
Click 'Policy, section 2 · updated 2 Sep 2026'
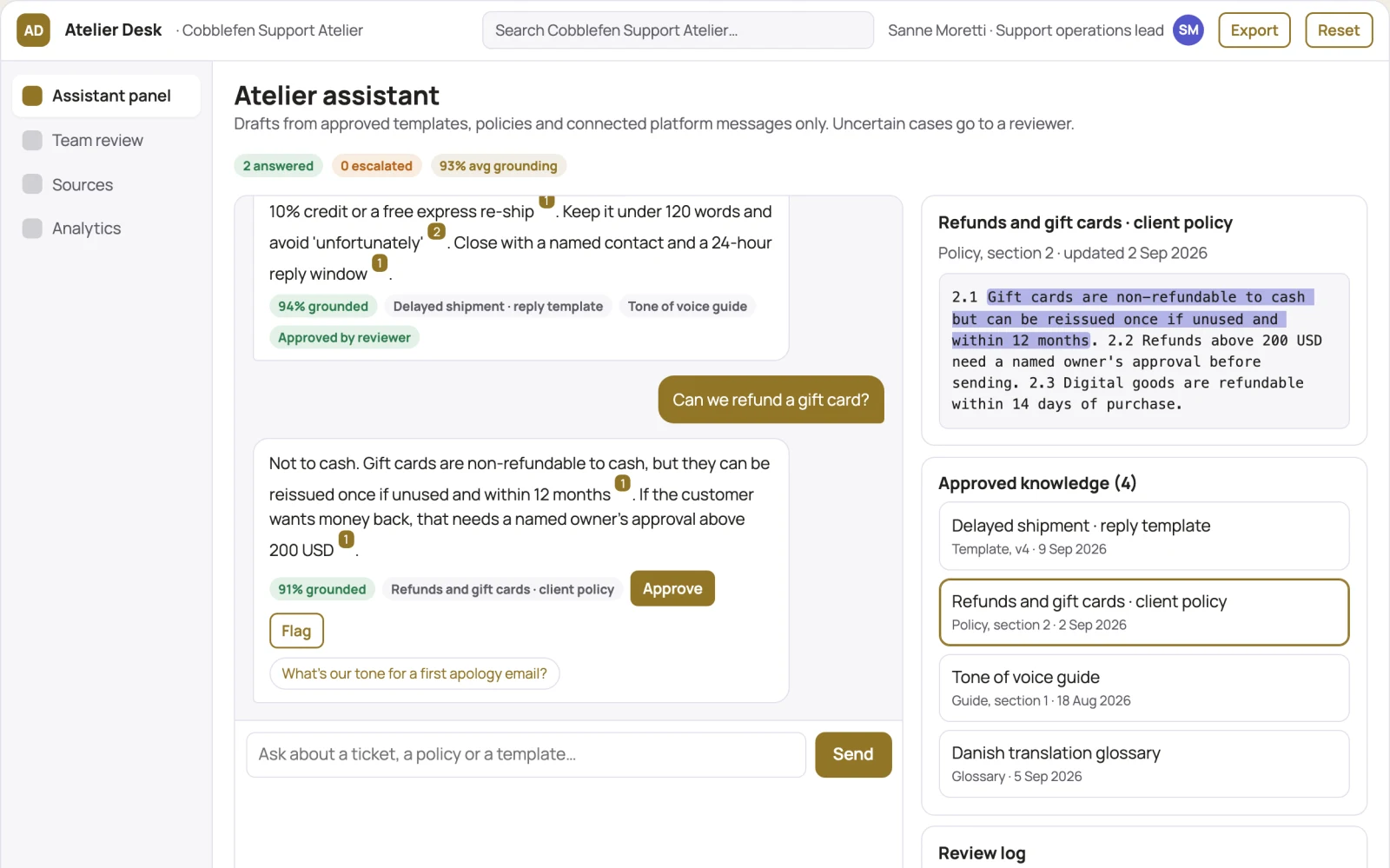click(1073, 253)
